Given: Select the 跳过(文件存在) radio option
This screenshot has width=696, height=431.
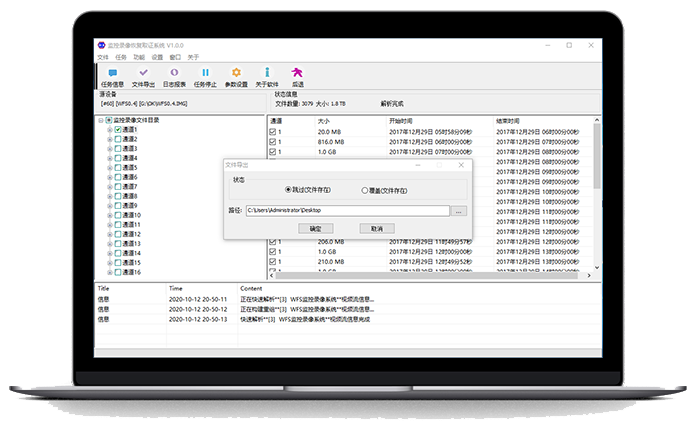Looking at the screenshot, I should (x=288, y=189).
